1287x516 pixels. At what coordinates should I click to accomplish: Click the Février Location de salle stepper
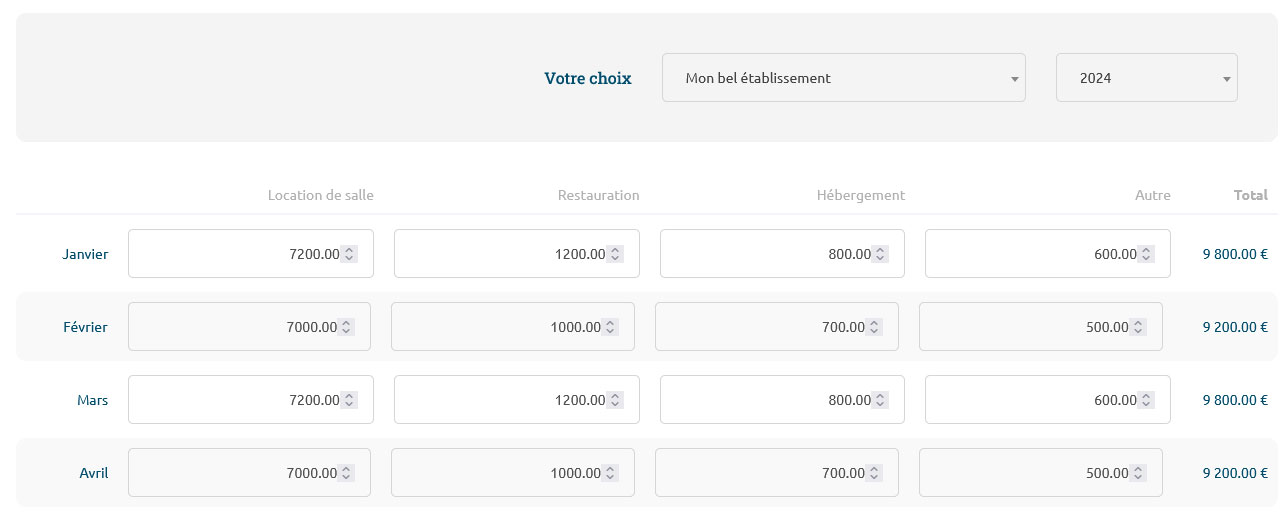click(346, 327)
